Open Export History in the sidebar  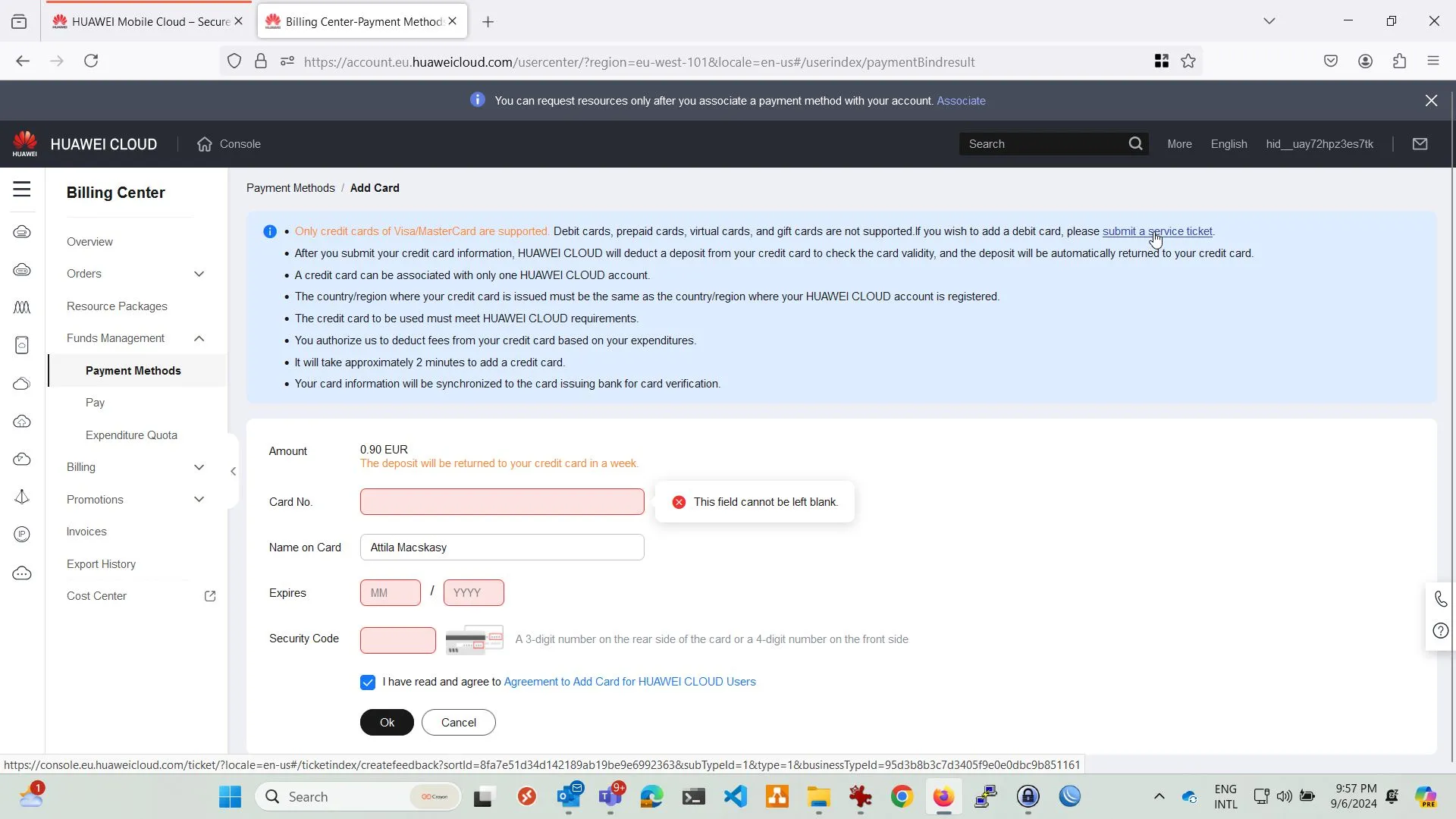click(101, 564)
